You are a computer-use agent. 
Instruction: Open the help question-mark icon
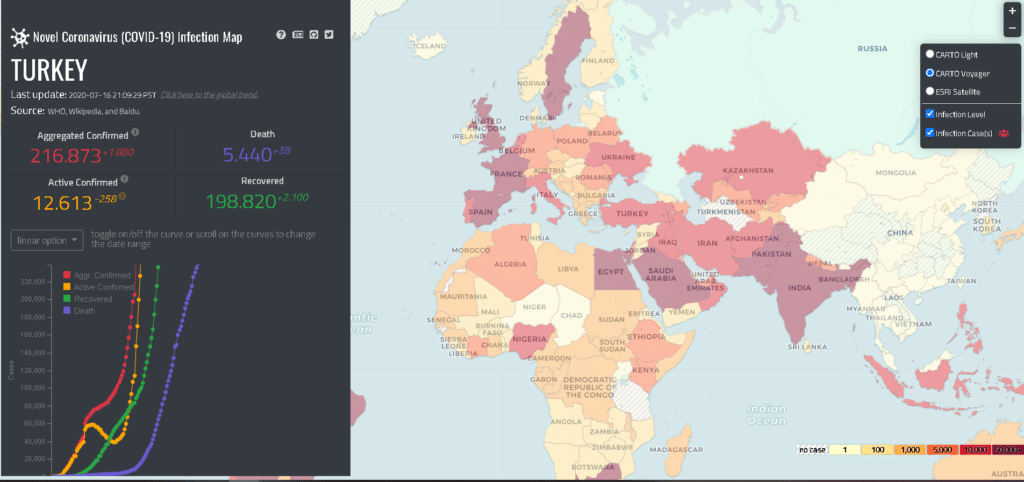281,35
